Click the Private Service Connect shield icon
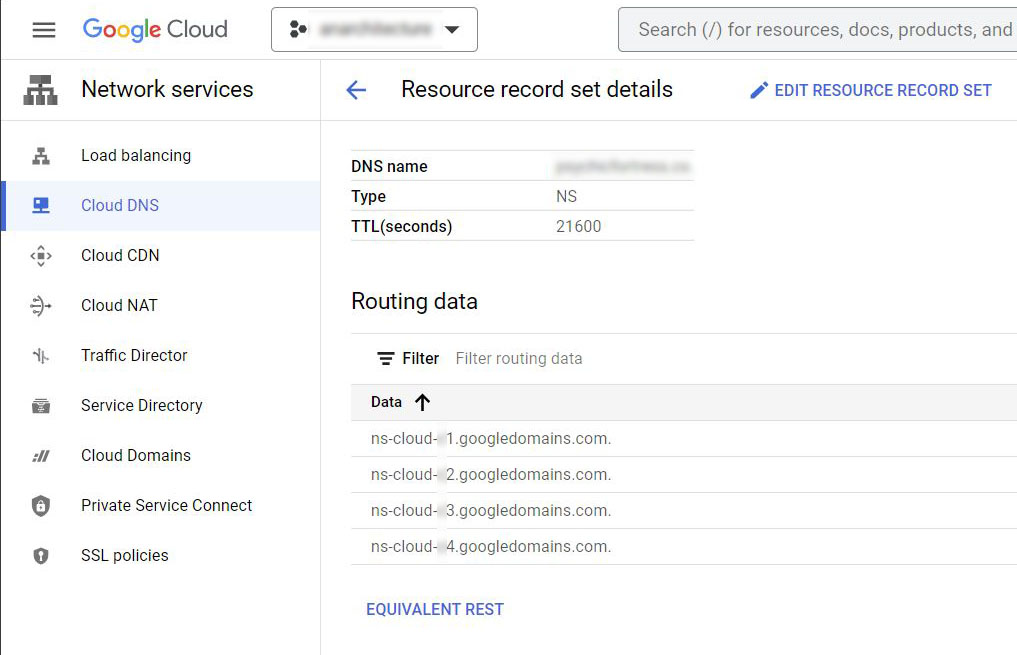This screenshot has width=1017, height=655. coord(41,506)
